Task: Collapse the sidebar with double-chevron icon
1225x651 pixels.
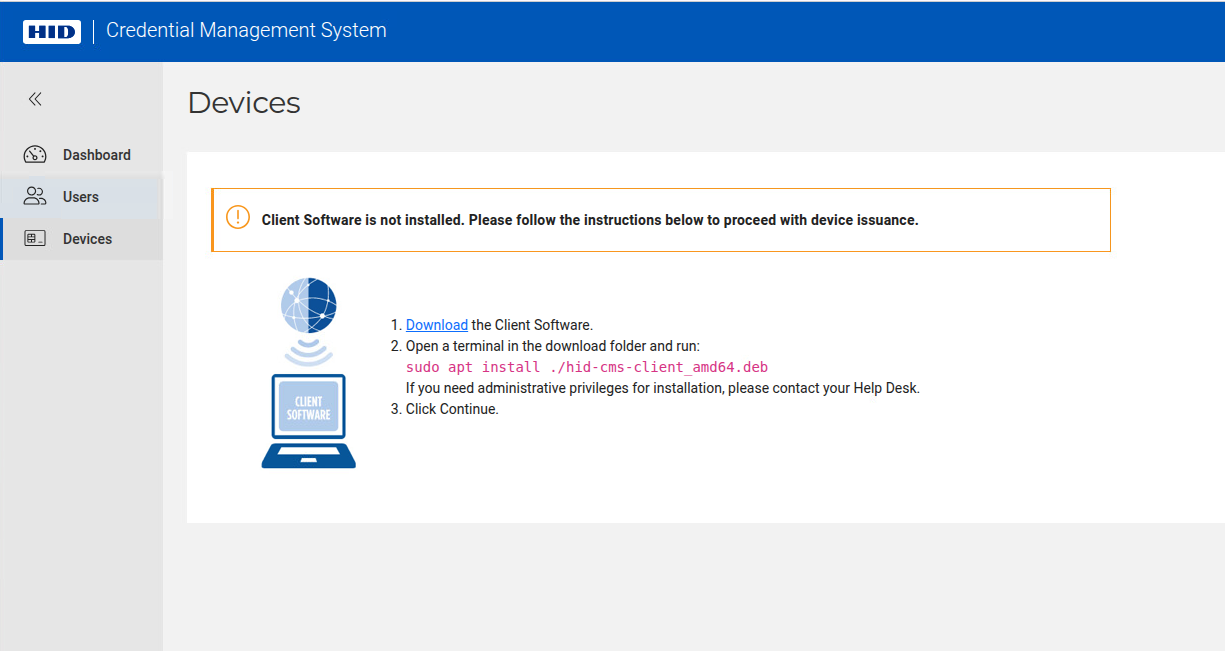Action: (x=35, y=99)
